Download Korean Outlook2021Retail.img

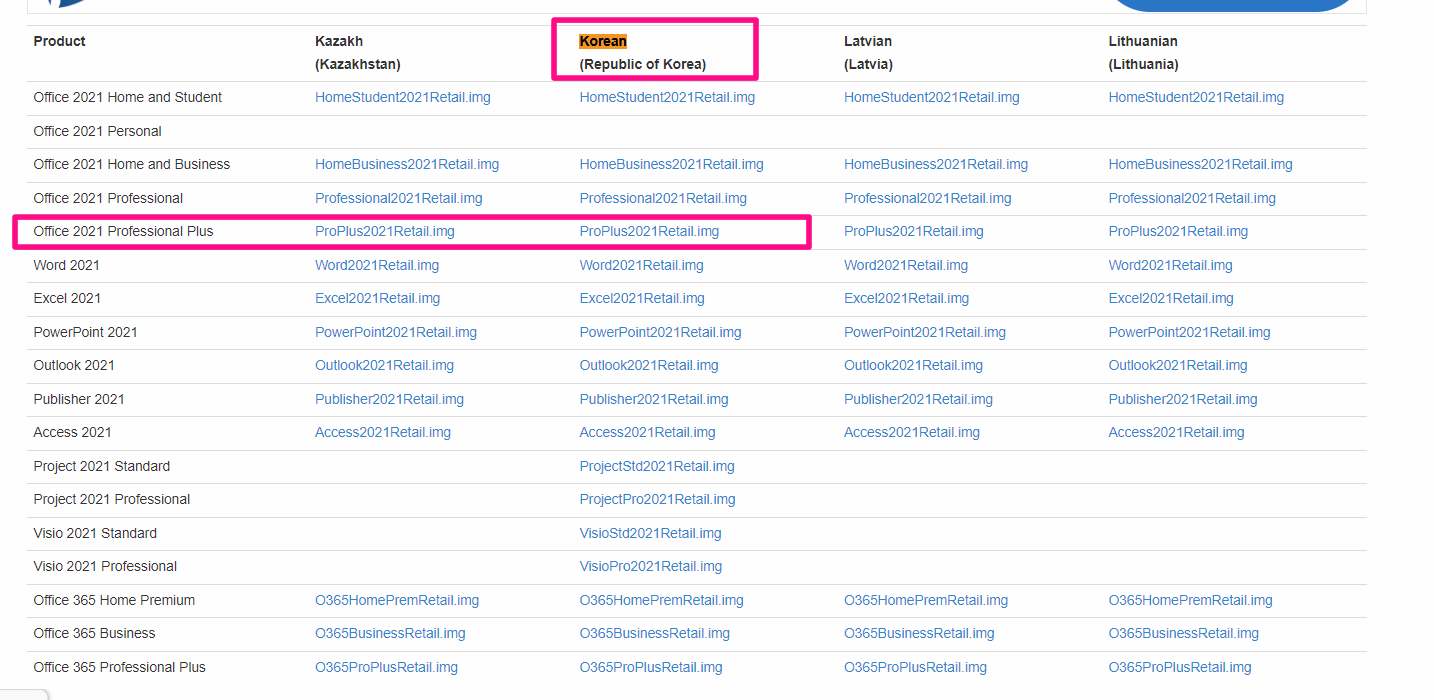649,365
